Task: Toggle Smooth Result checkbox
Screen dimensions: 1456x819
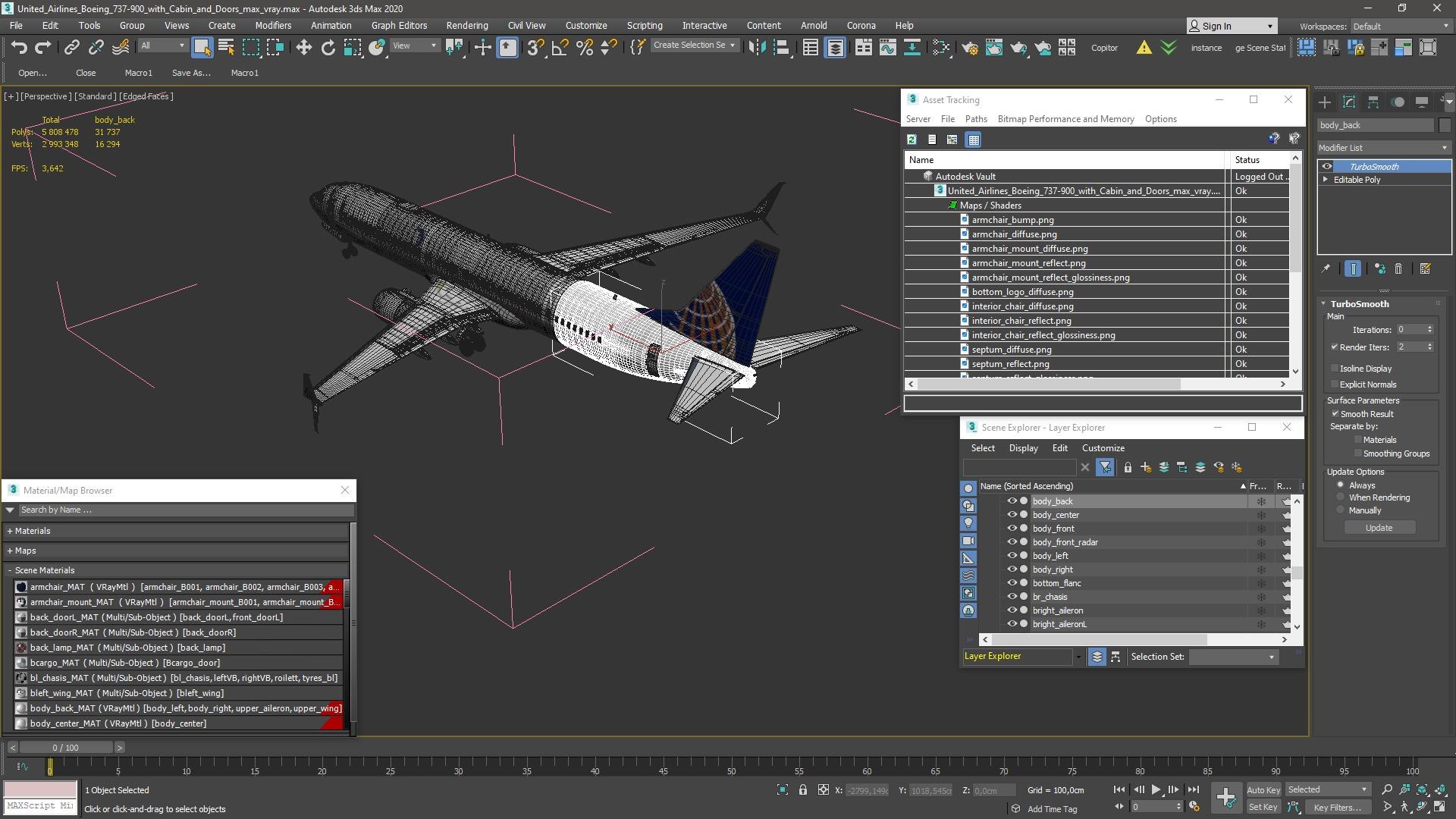Action: pyautogui.click(x=1335, y=414)
